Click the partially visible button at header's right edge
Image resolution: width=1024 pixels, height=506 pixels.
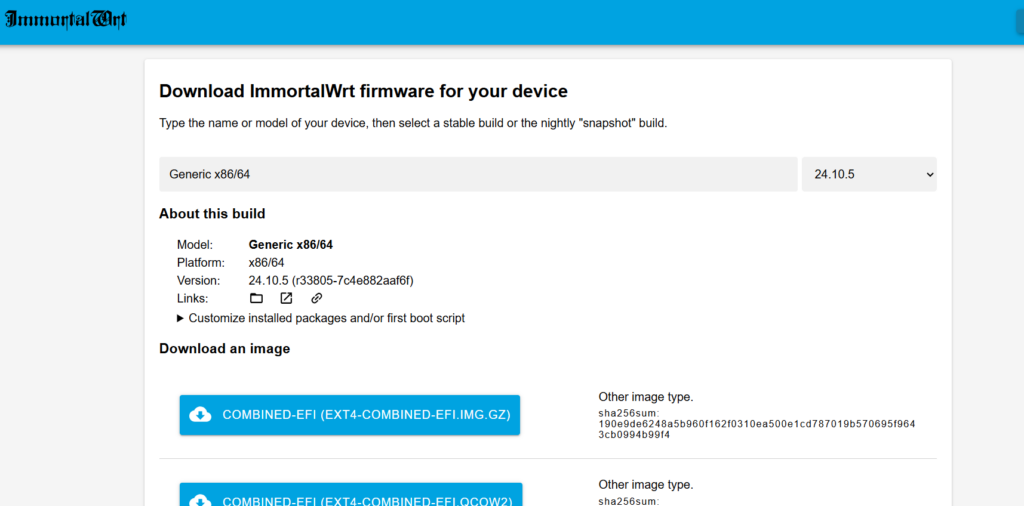point(1016,22)
